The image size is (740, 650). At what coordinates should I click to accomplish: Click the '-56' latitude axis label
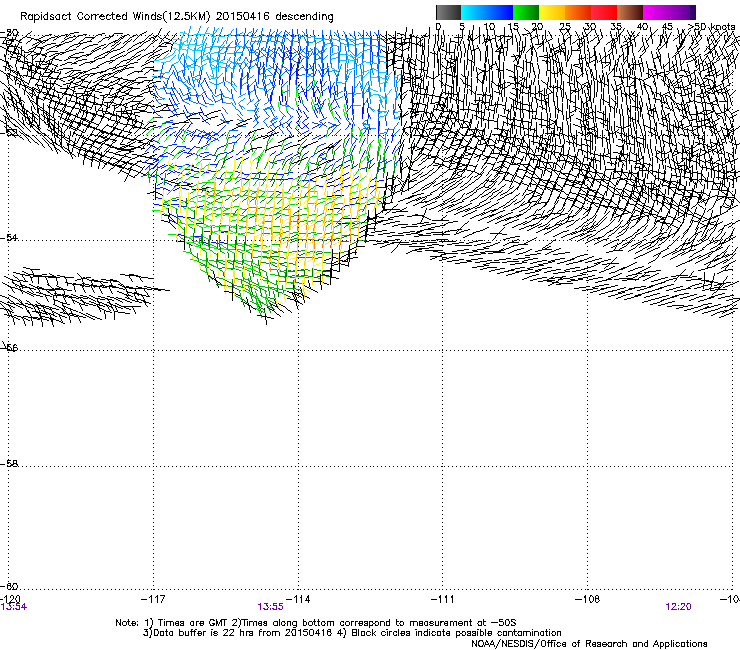9,348
